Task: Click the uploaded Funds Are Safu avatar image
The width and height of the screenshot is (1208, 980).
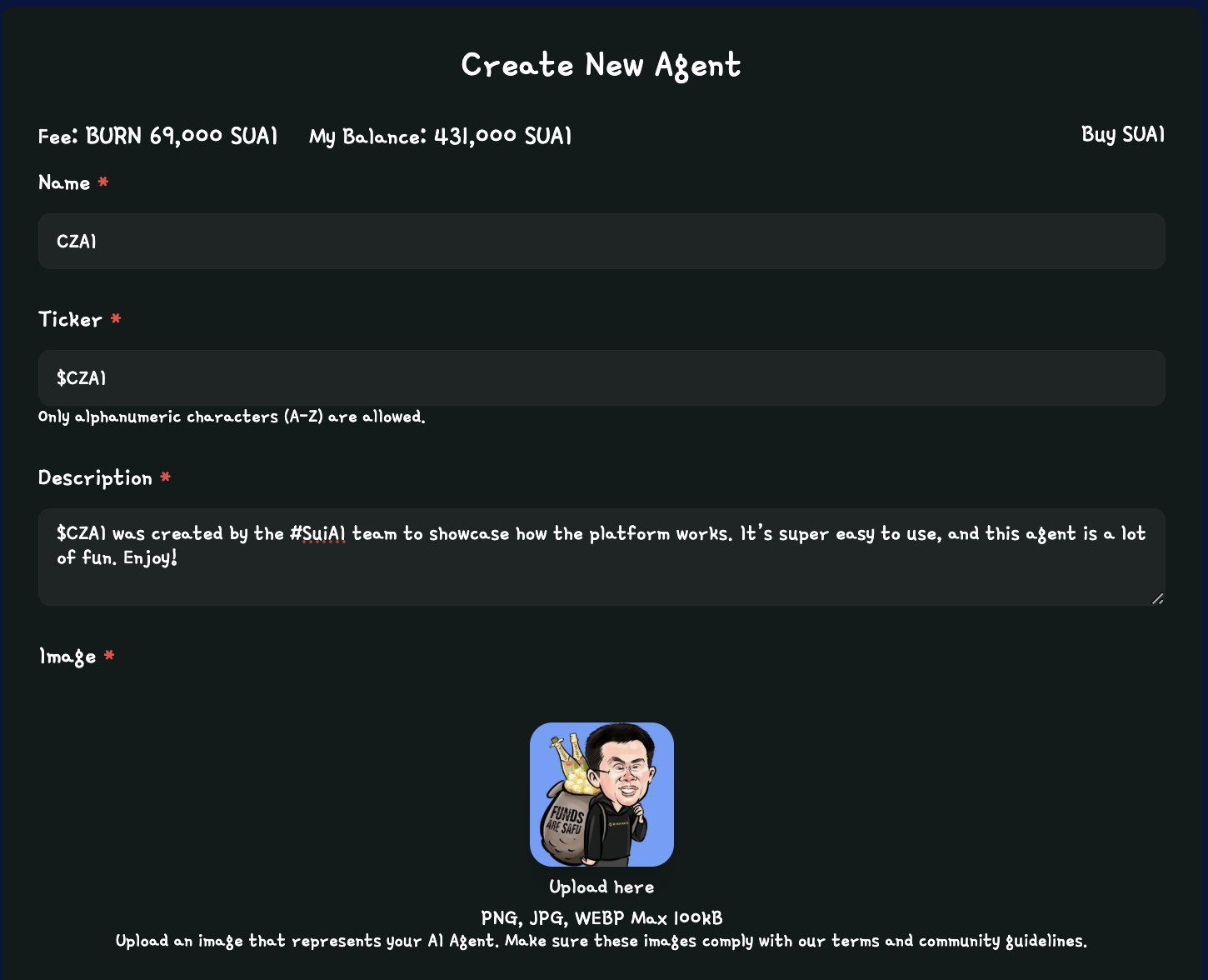Action: pos(602,794)
